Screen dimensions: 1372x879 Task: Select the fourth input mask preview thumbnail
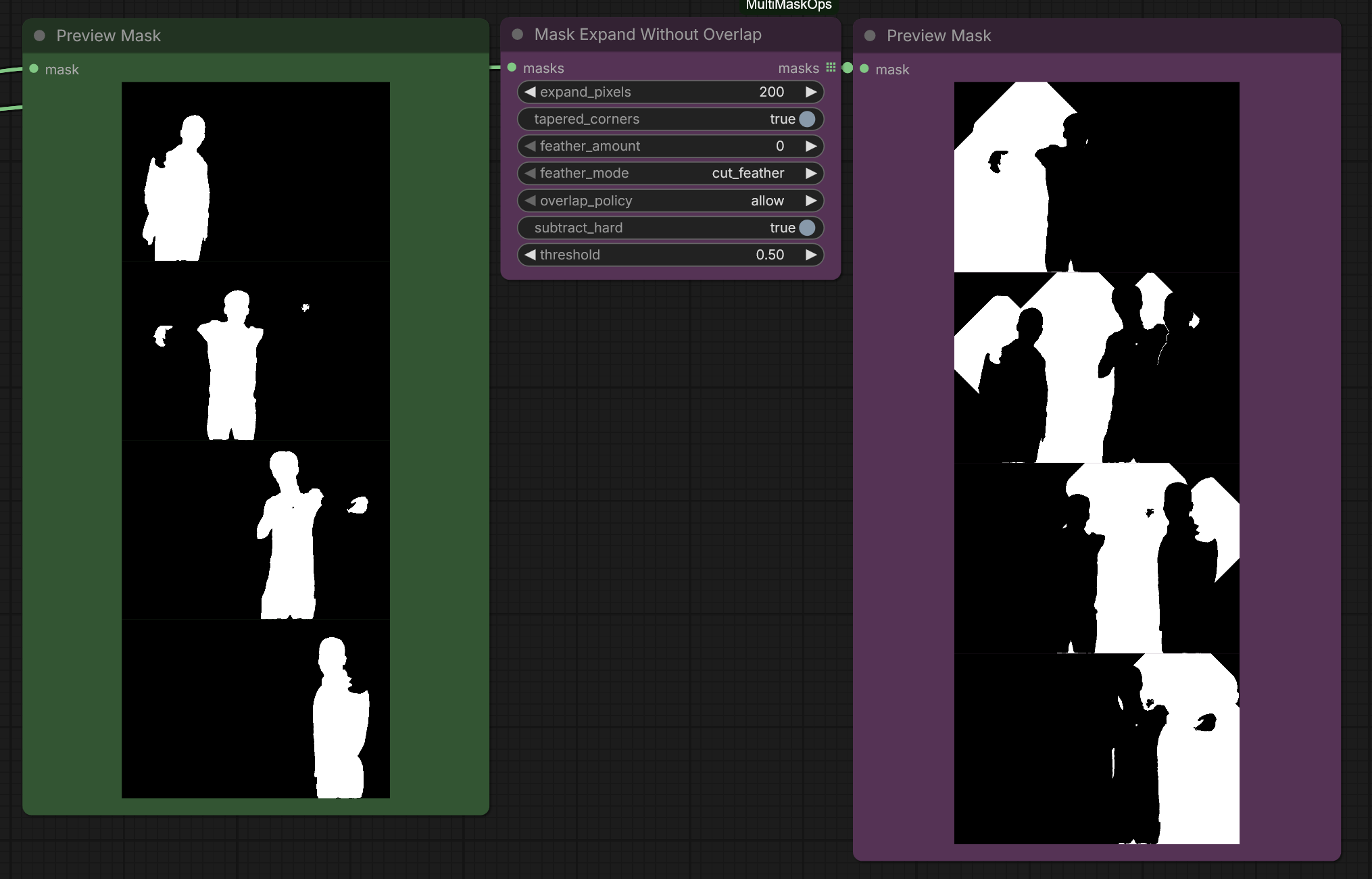pos(255,709)
